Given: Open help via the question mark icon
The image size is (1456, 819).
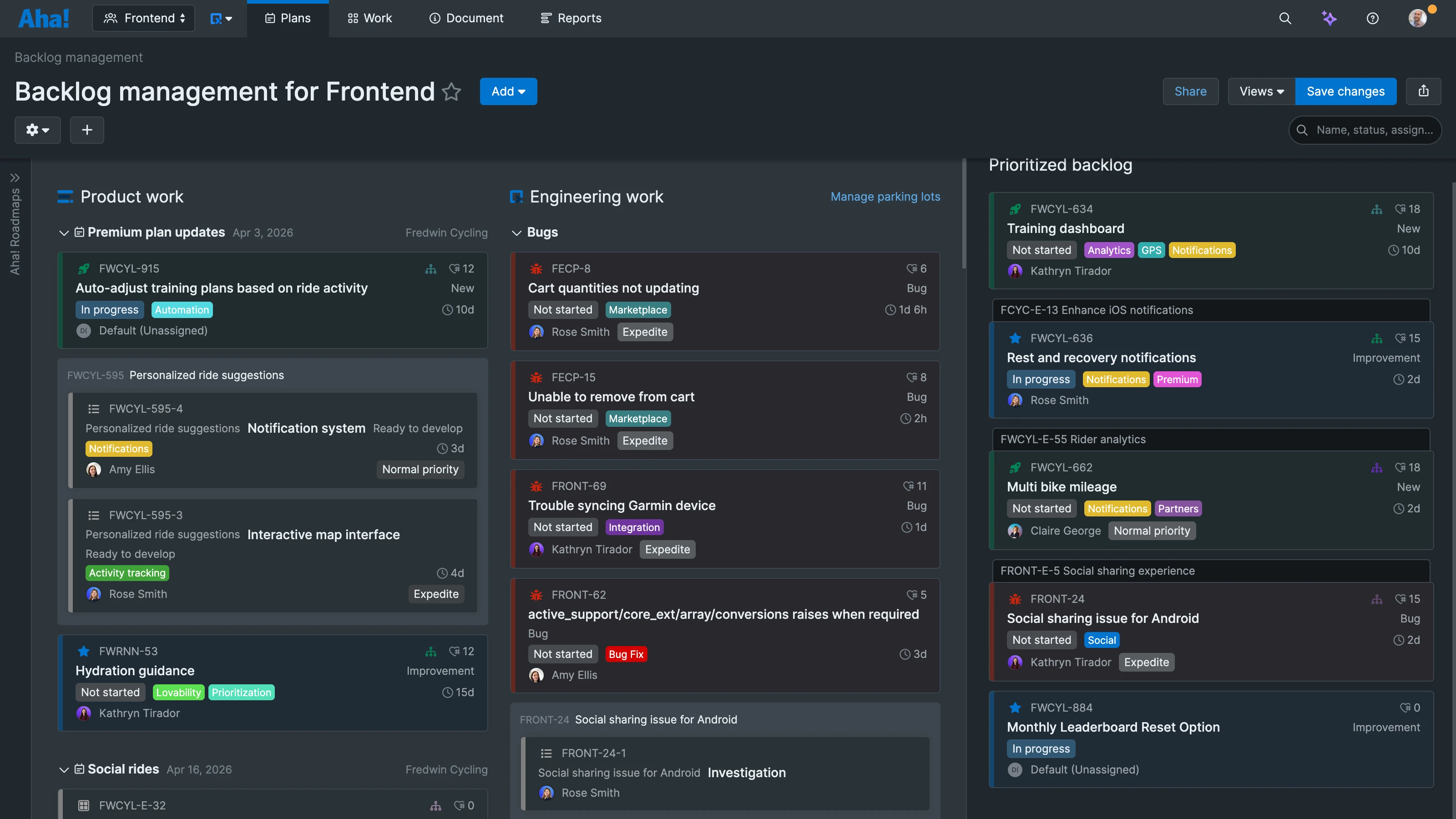Looking at the screenshot, I should tap(1373, 18).
